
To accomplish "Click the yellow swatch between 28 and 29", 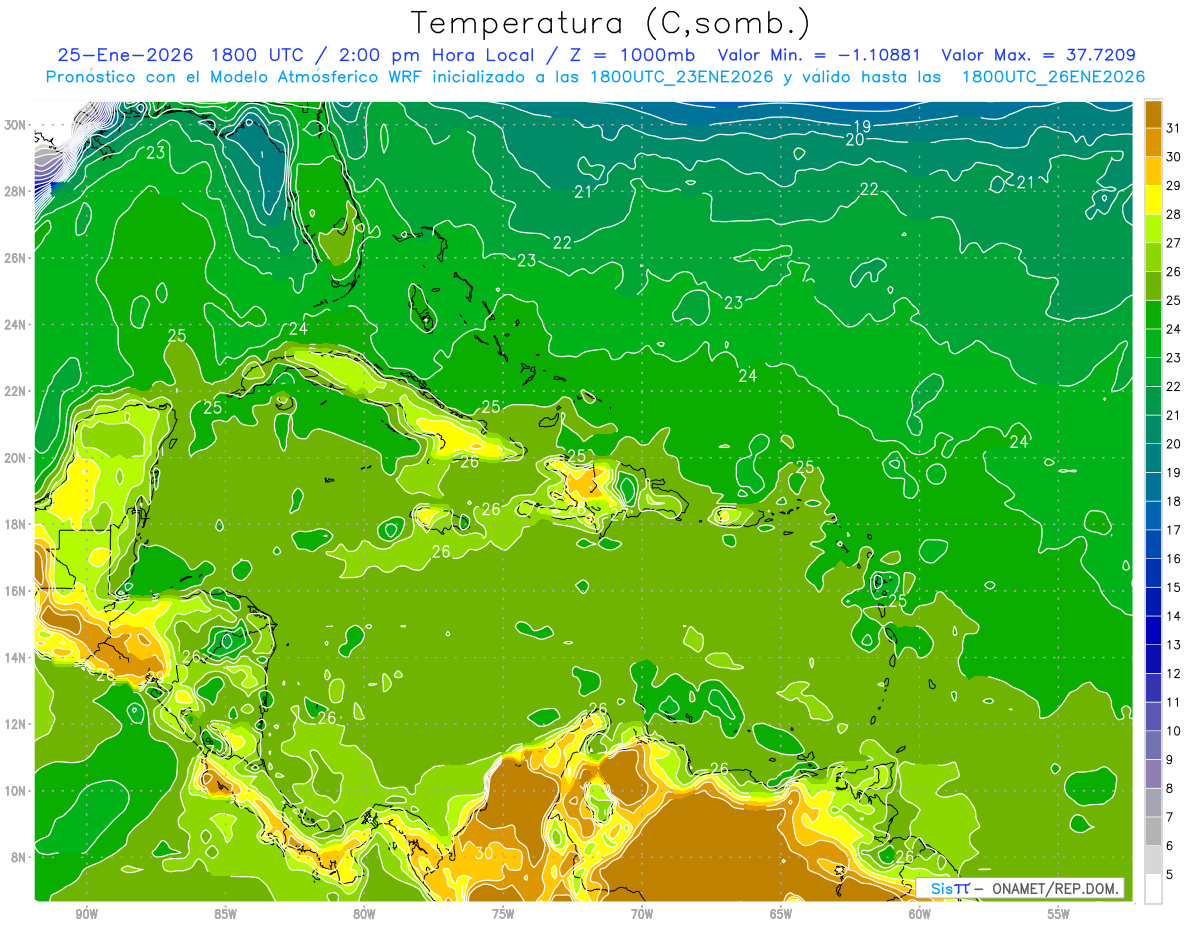I will click(1153, 200).
